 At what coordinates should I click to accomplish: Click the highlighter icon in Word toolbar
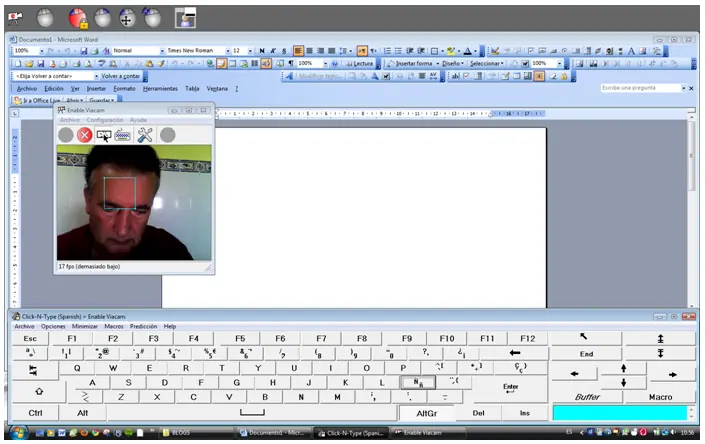tap(451, 51)
